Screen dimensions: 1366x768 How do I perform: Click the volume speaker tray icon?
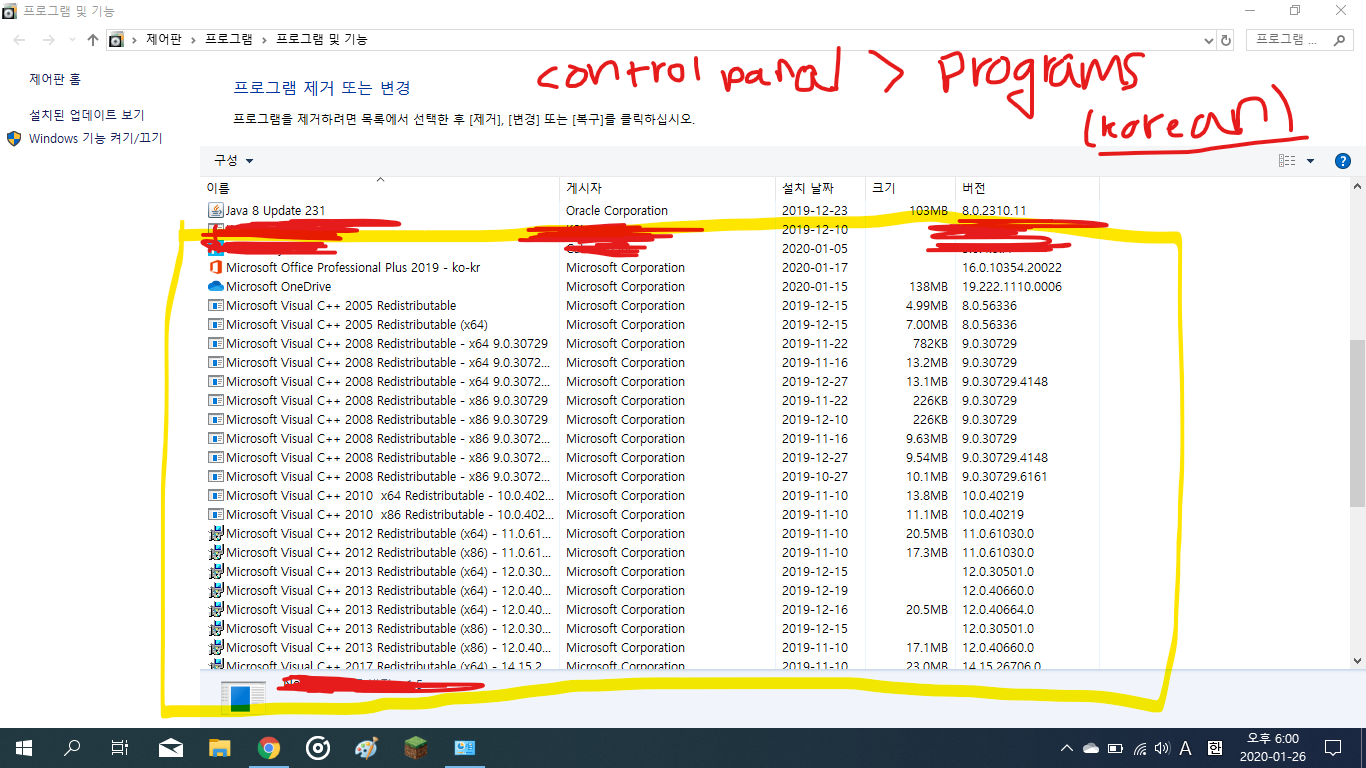coord(1162,748)
